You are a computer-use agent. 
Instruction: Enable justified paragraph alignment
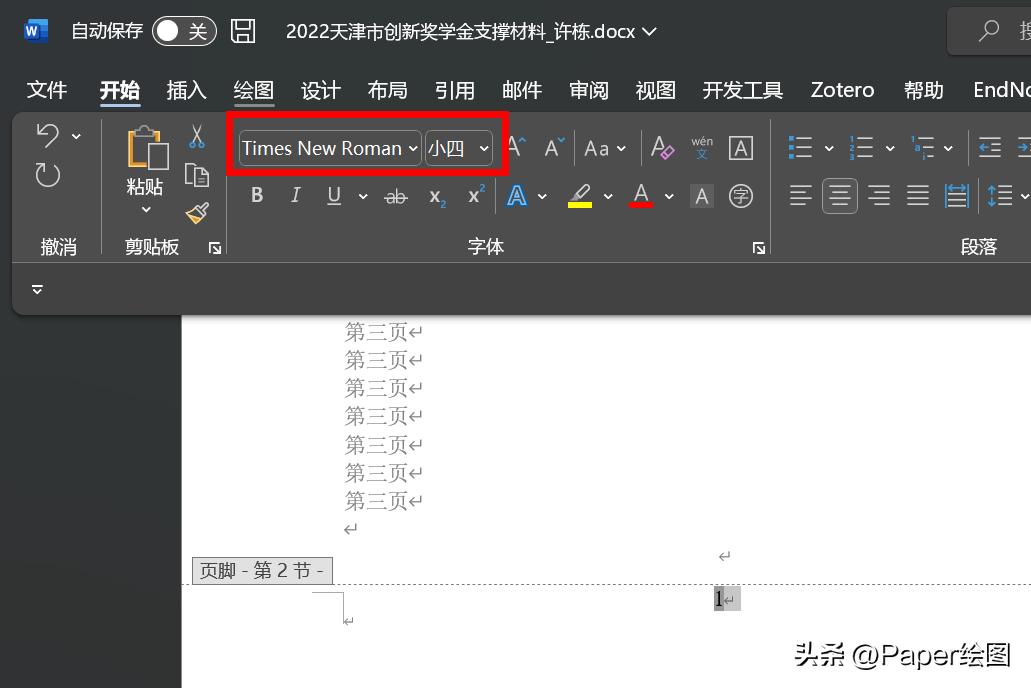click(918, 195)
